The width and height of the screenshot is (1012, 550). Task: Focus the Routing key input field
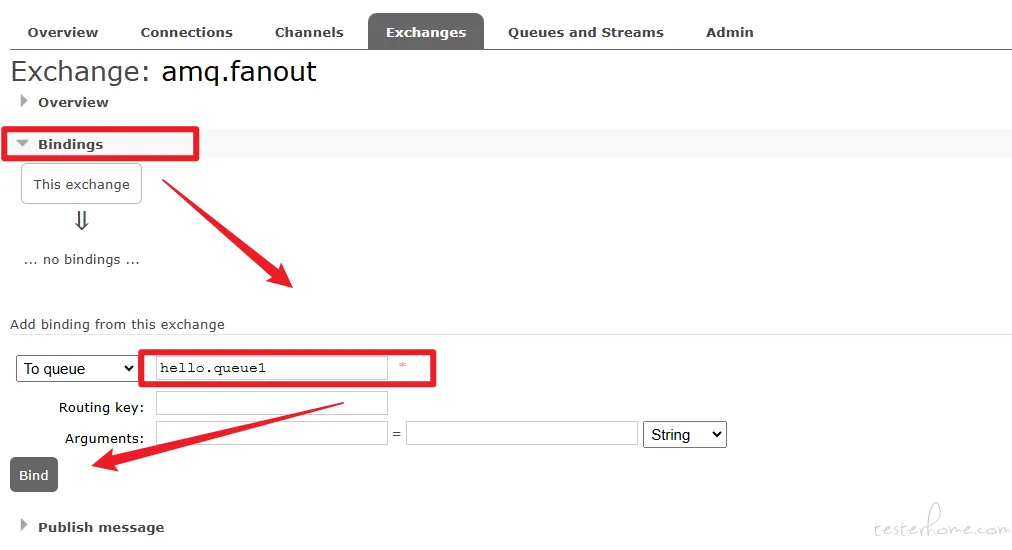(272, 403)
